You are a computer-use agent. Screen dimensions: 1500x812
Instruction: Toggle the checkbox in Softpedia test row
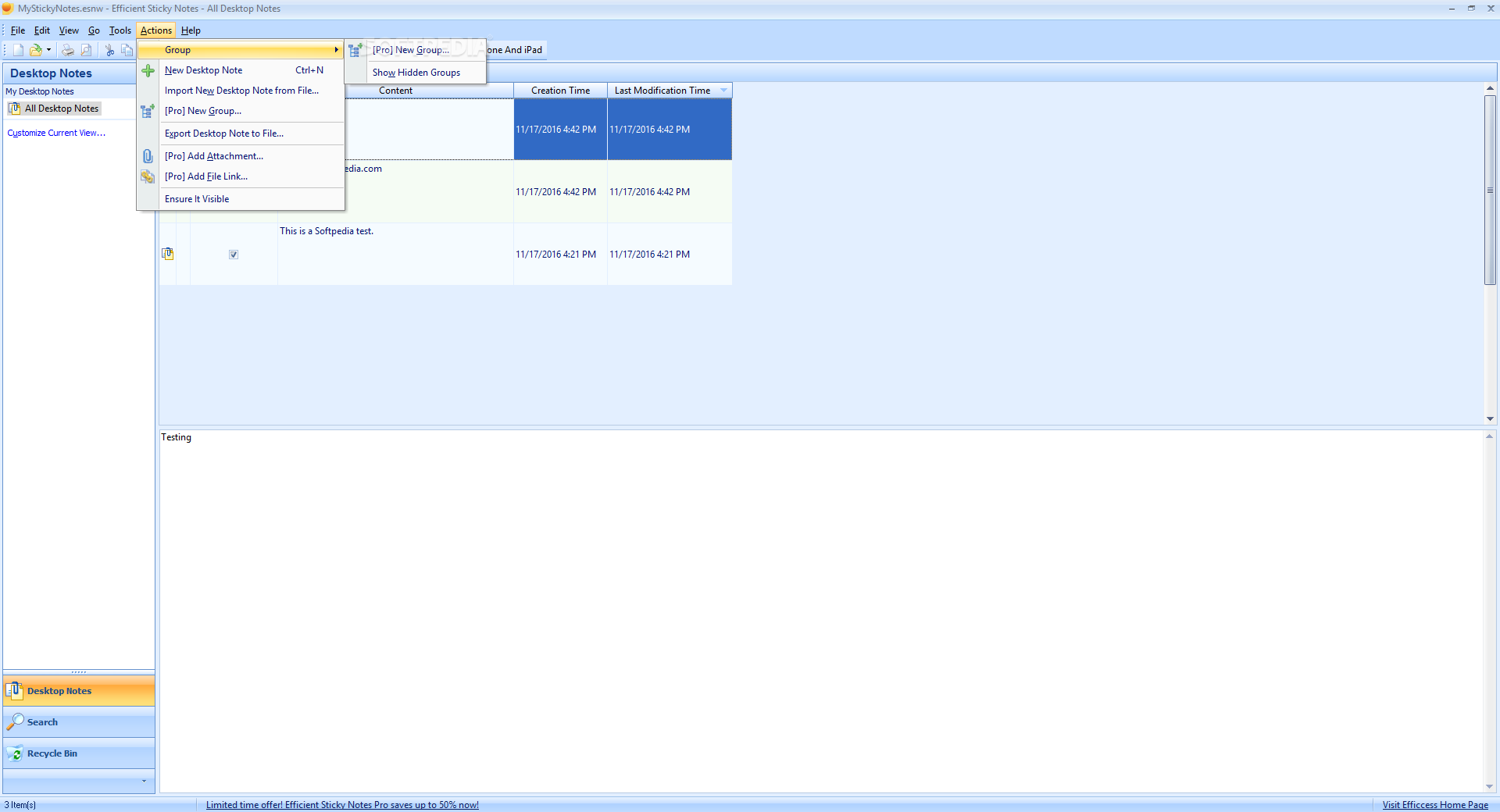coord(234,255)
